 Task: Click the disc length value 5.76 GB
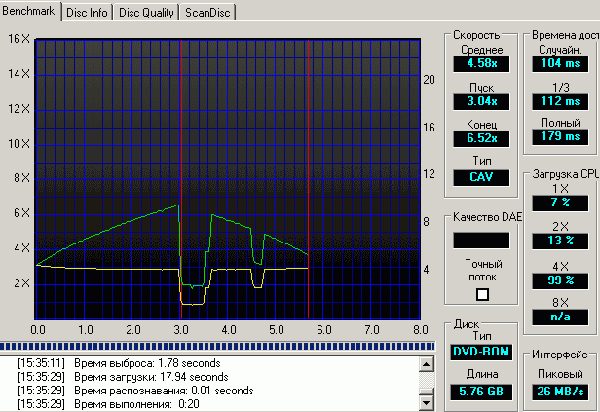(481, 392)
